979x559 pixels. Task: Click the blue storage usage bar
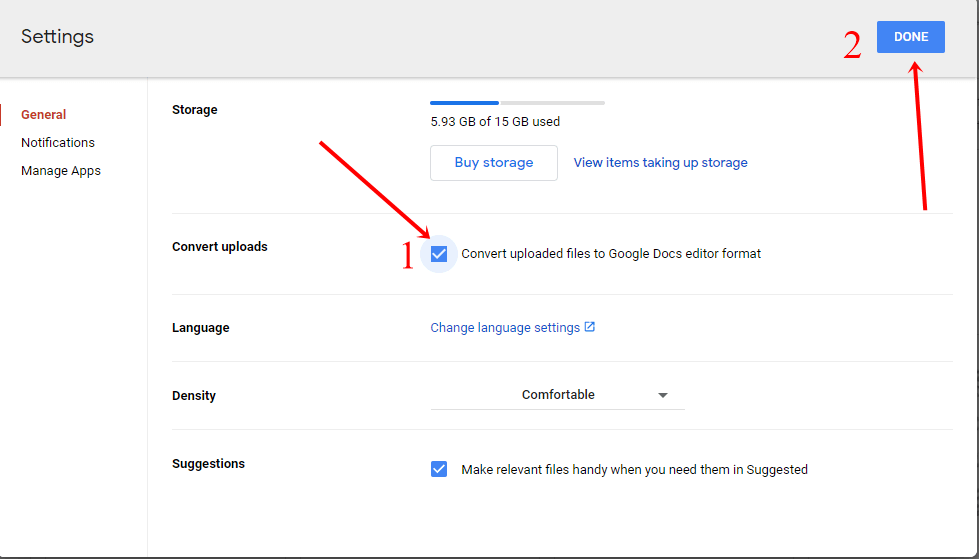click(465, 102)
